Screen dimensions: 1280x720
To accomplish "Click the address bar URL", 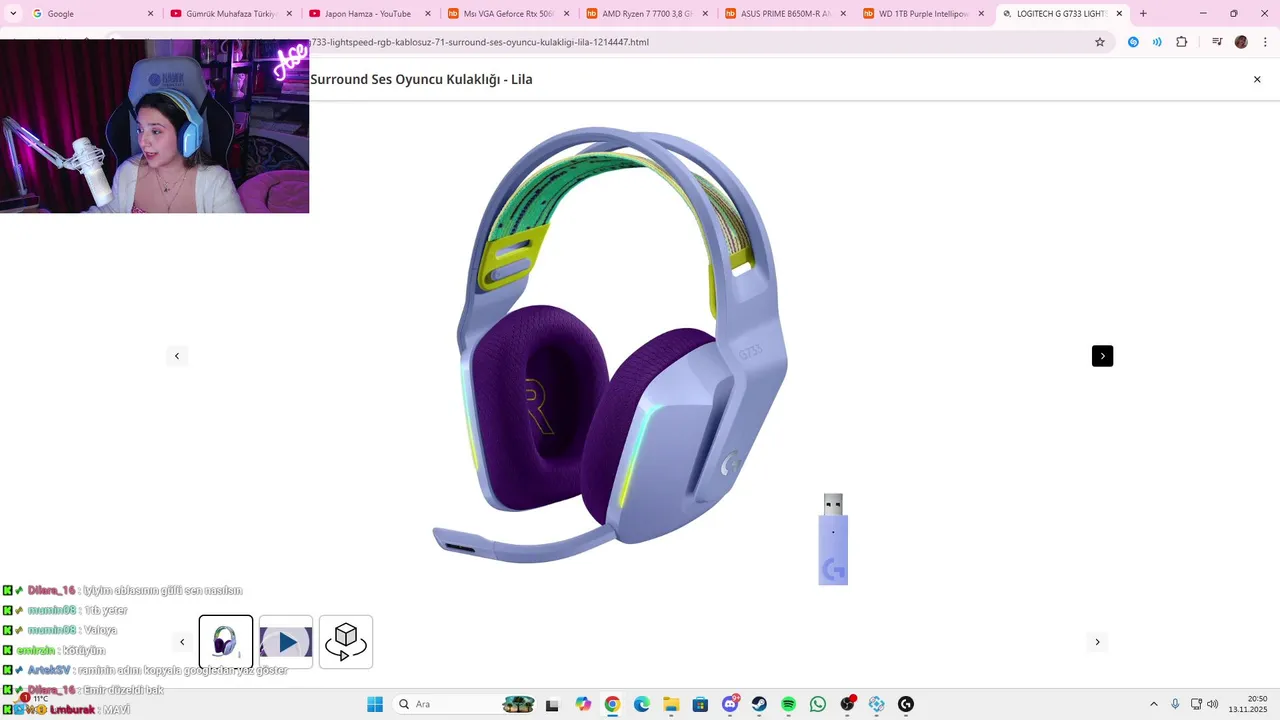I will [480, 42].
